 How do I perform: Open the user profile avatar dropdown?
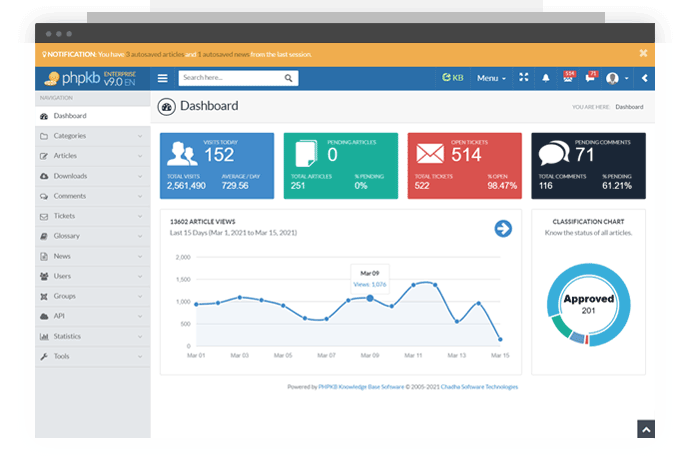click(616, 78)
